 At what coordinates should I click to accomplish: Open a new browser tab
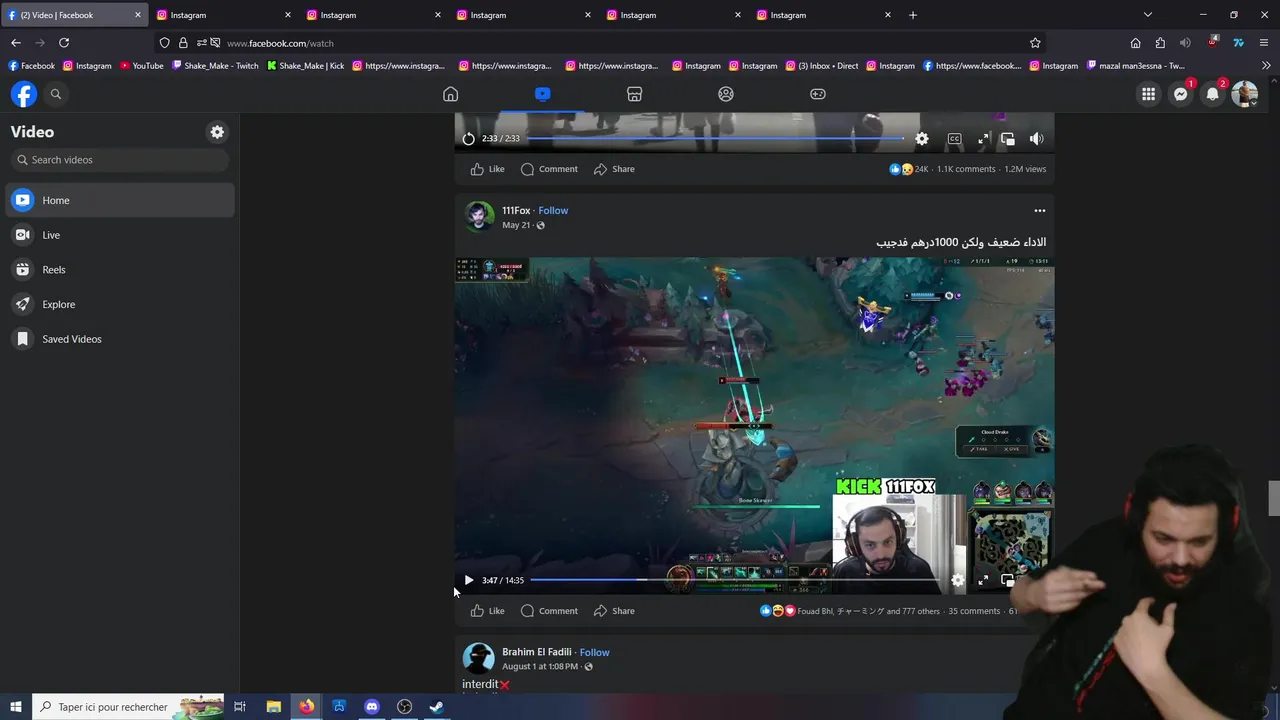click(912, 15)
